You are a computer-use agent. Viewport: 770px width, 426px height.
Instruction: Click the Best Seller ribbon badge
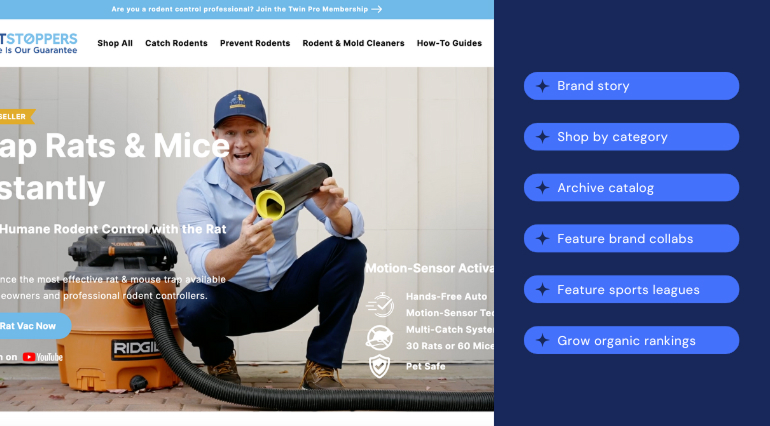17,116
